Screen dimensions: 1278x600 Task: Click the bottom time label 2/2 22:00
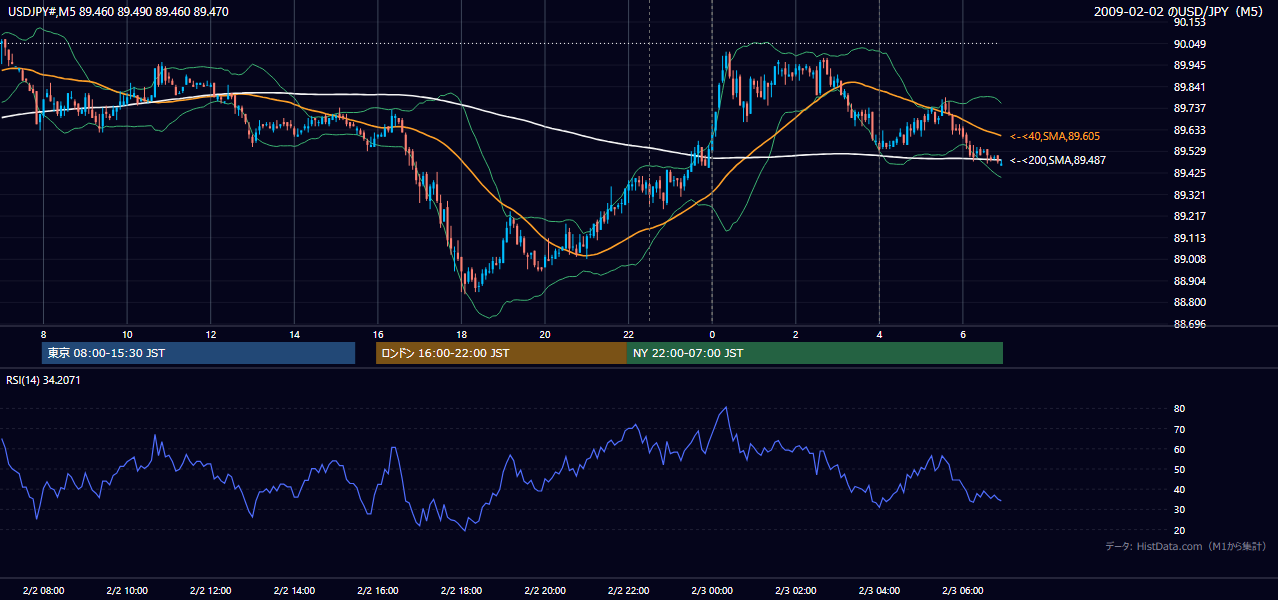click(628, 590)
